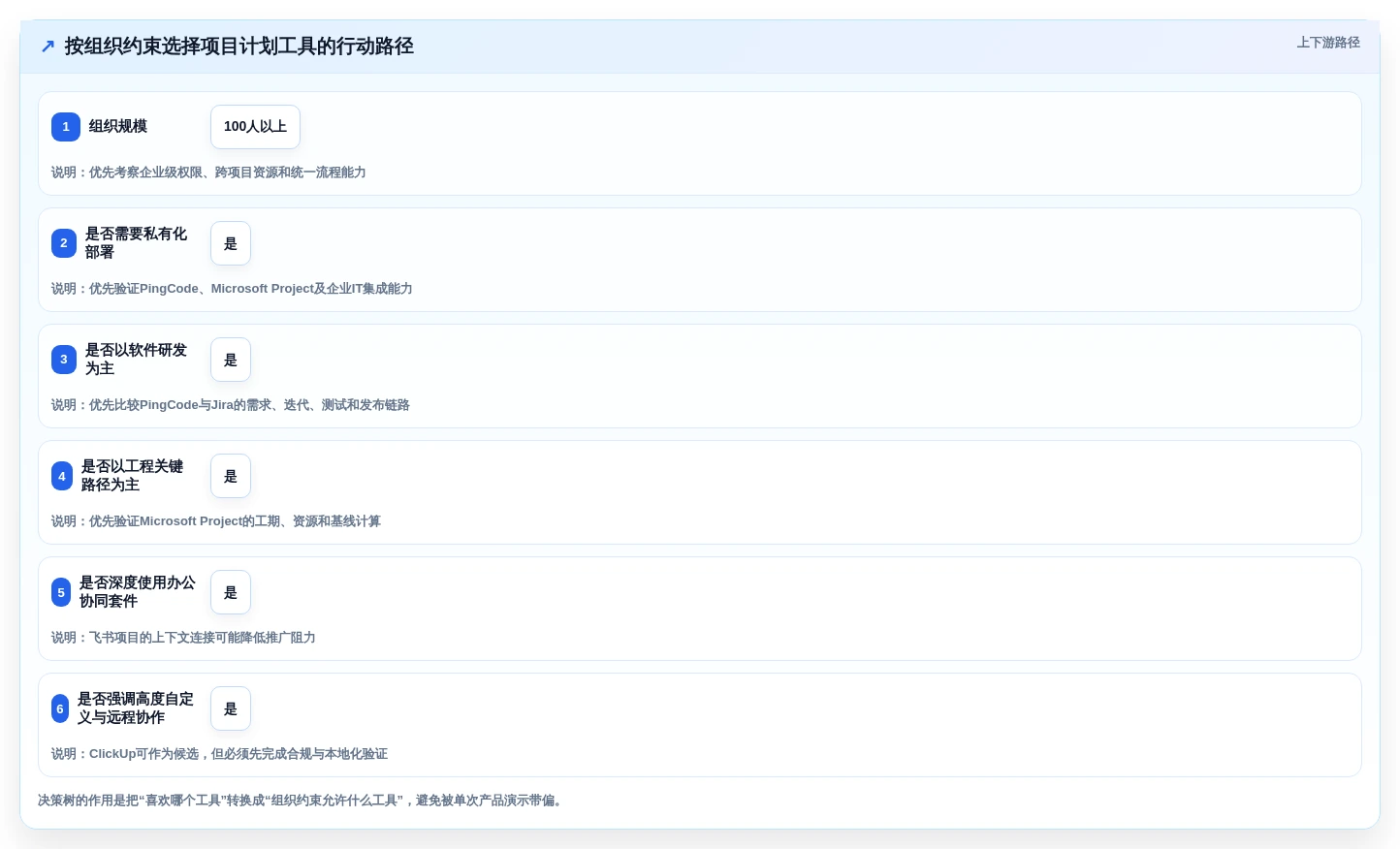Screen dimensions: 1400x849
Task: Click the 是 chip for 是否以软件研发为主
Action: [231, 360]
